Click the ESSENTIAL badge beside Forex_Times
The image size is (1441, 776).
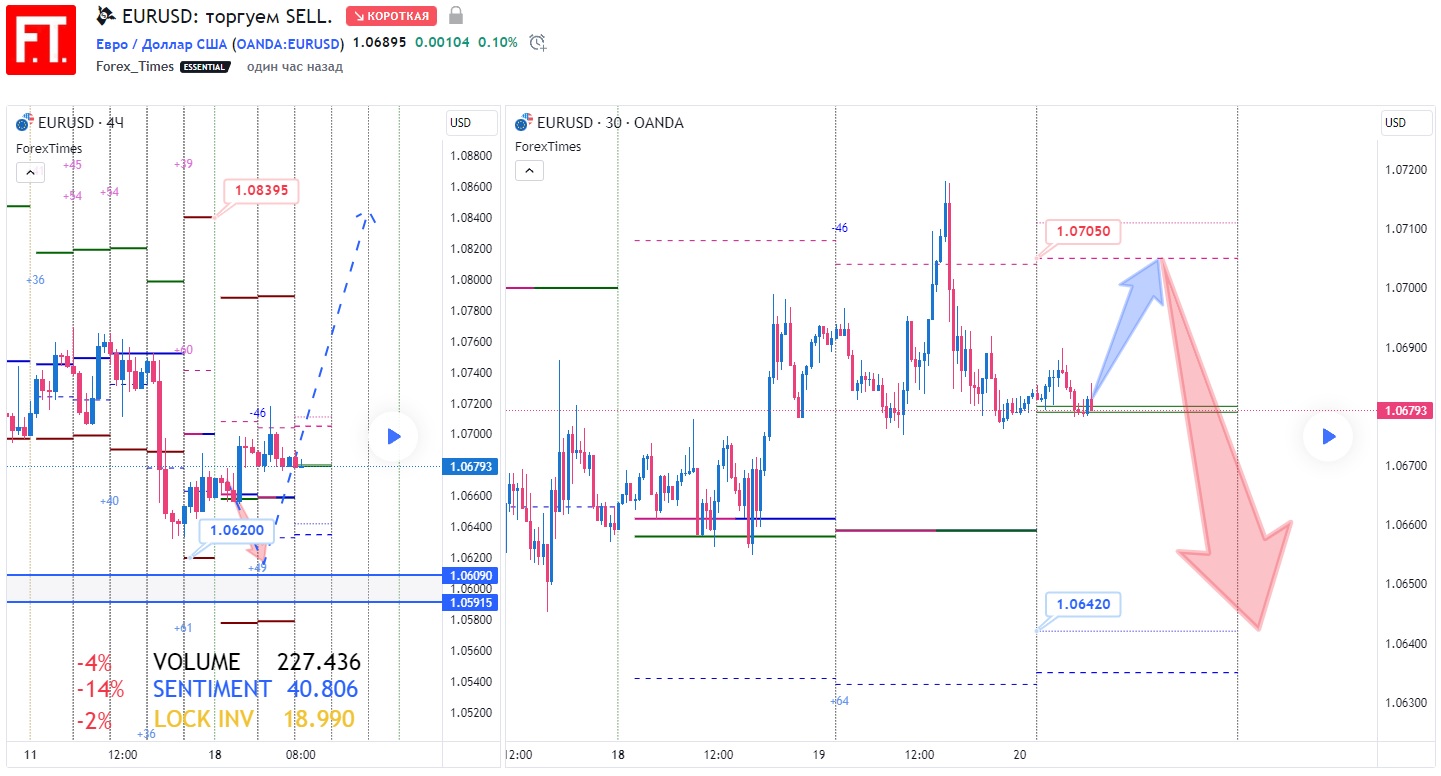click(206, 67)
